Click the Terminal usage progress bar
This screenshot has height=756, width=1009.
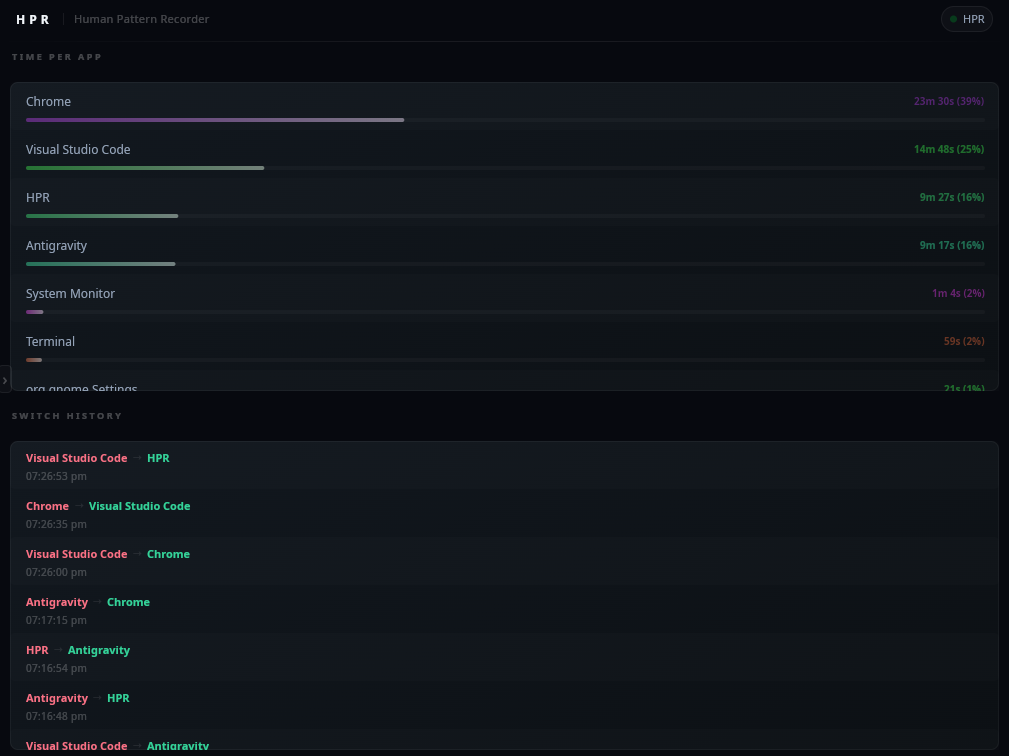click(34, 360)
